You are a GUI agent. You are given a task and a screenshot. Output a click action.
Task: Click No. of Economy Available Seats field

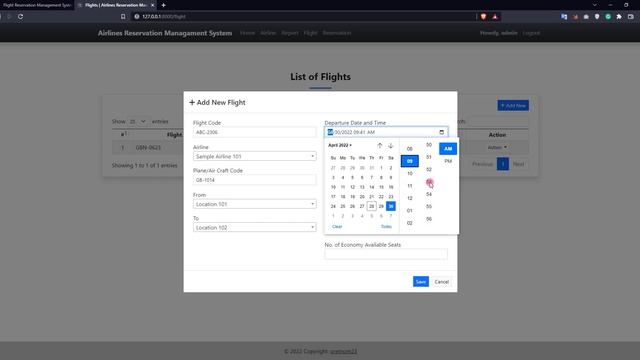(386, 254)
